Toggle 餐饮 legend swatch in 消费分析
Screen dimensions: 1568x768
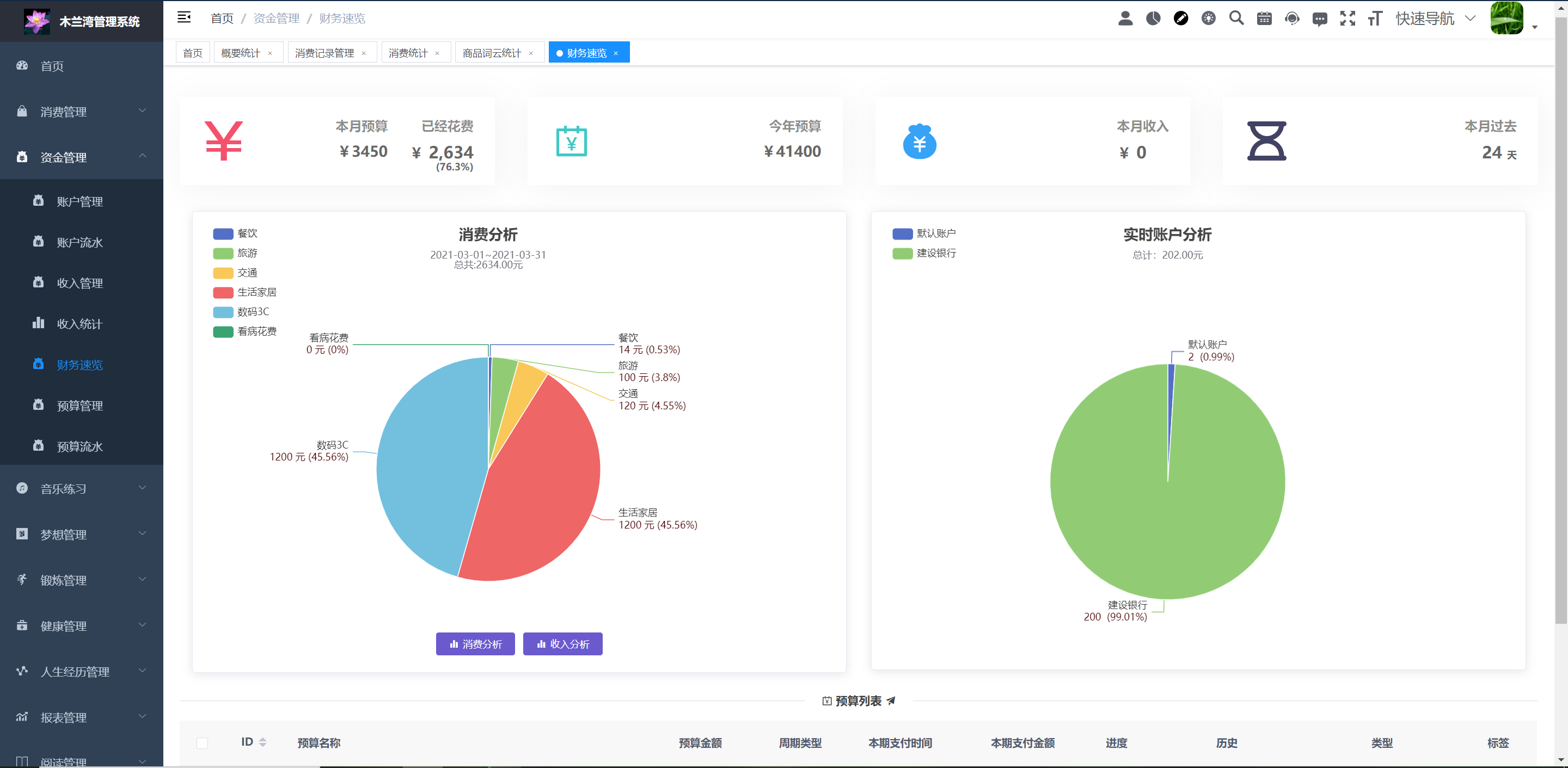pyautogui.click(x=223, y=234)
